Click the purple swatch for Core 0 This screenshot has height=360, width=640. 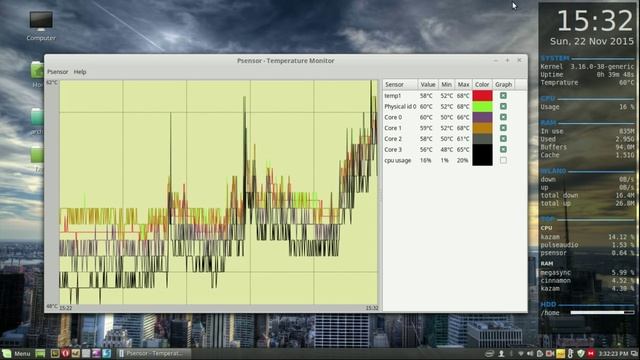pyautogui.click(x=482, y=117)
